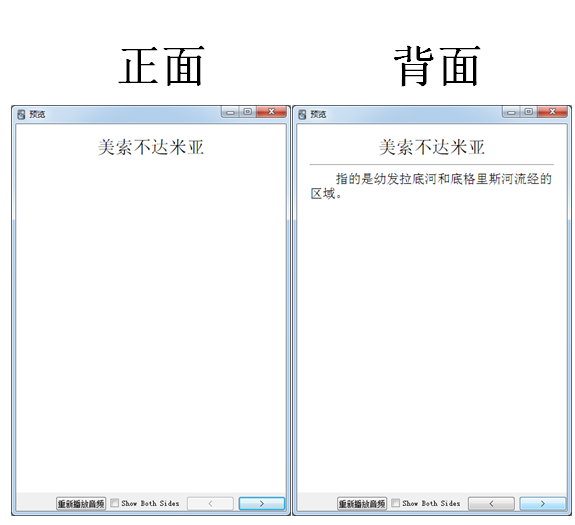
Task: Close the left preview window
Action: pos(271,112)
